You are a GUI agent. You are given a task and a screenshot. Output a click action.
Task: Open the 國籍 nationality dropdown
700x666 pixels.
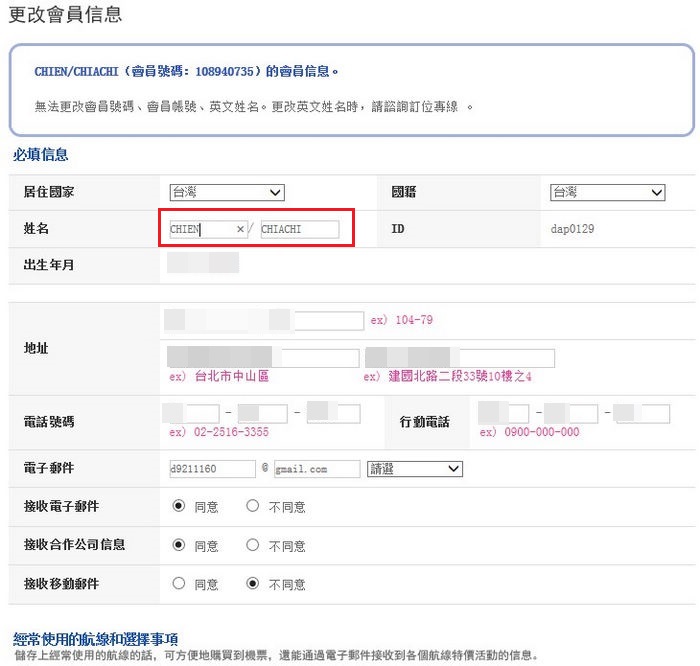(x=607, y=193)
